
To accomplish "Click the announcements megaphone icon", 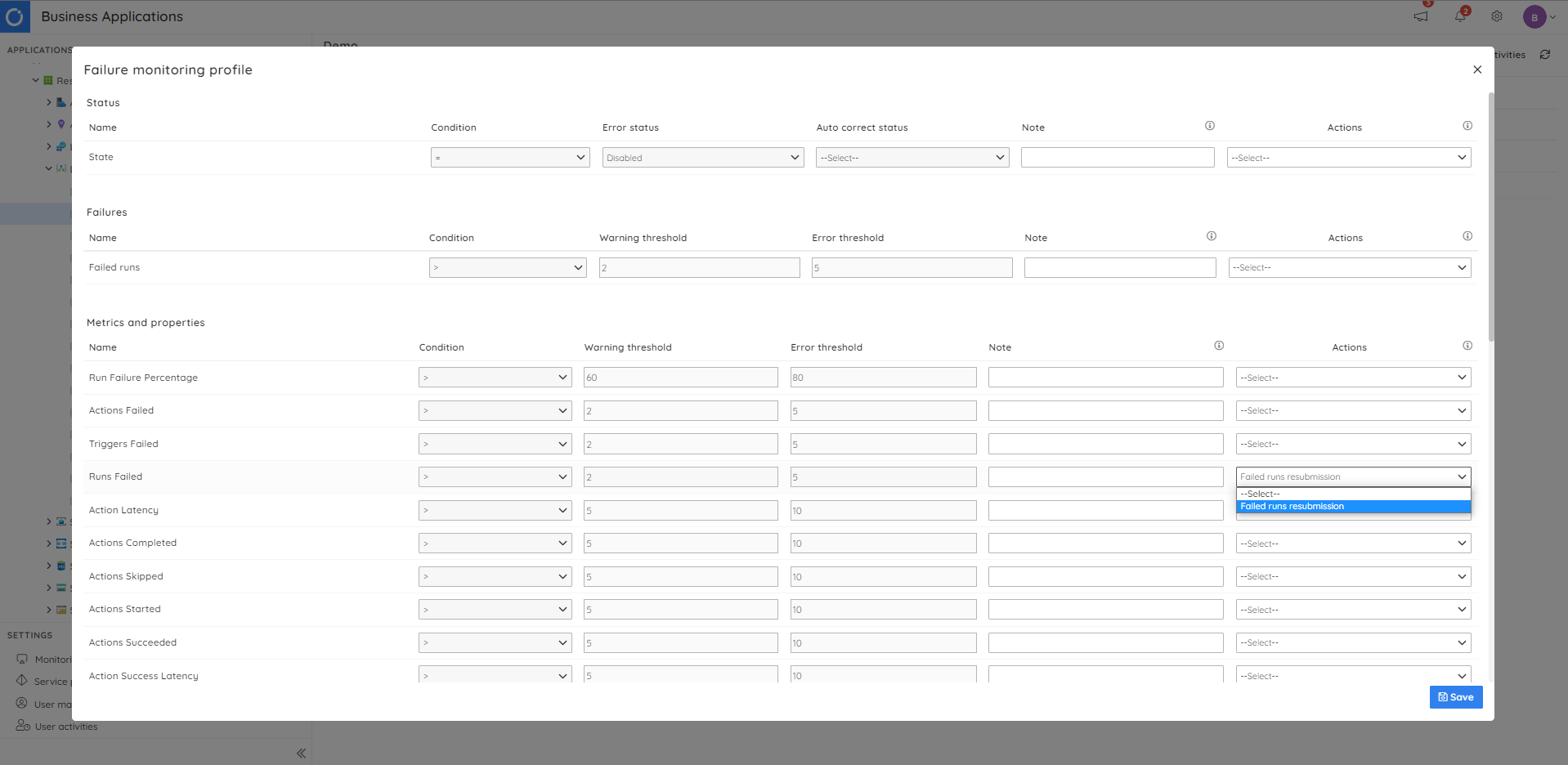I will click(x=1422, y=16).
